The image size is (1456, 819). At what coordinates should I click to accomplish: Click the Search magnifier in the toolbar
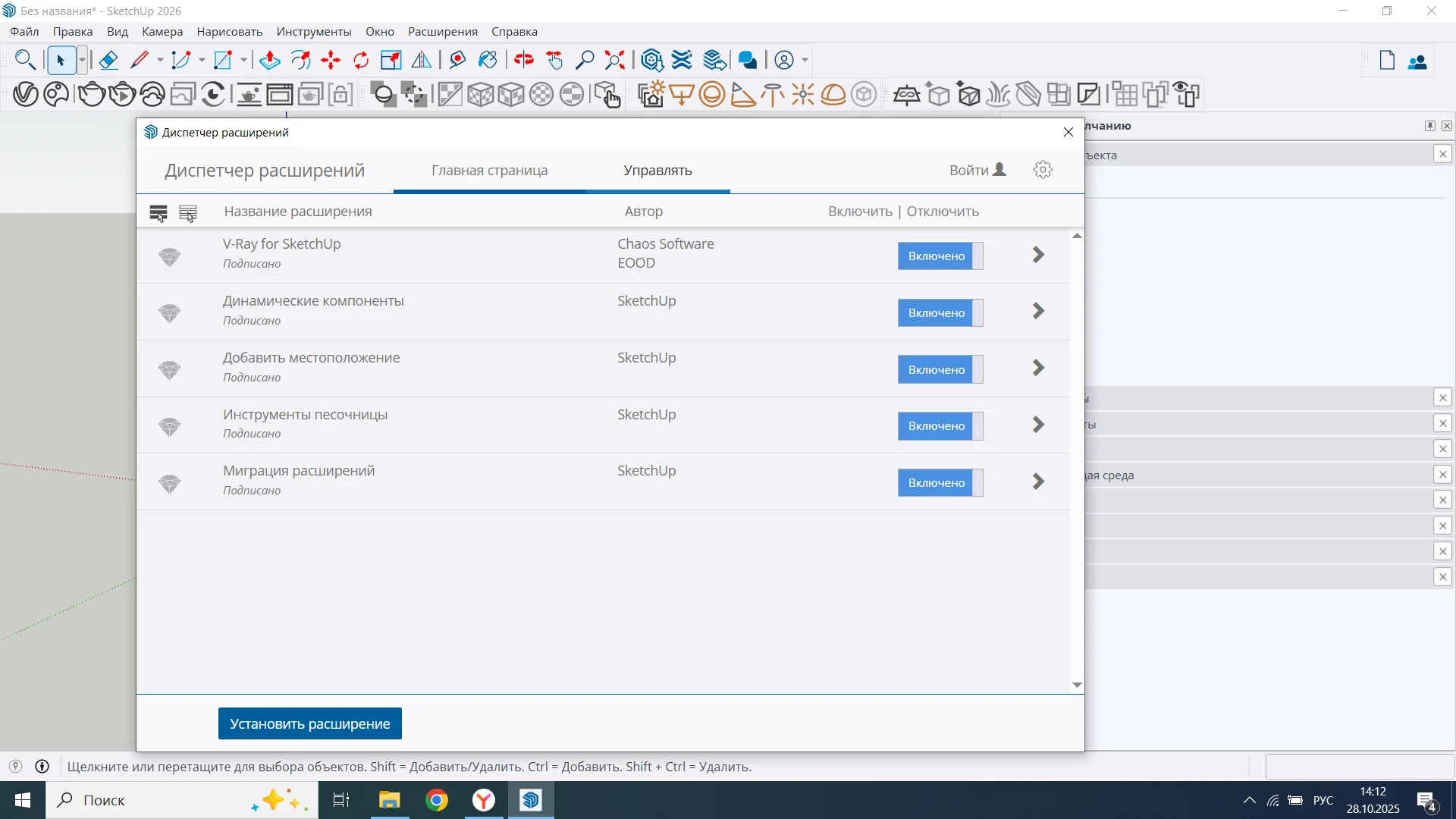[25, 60]
